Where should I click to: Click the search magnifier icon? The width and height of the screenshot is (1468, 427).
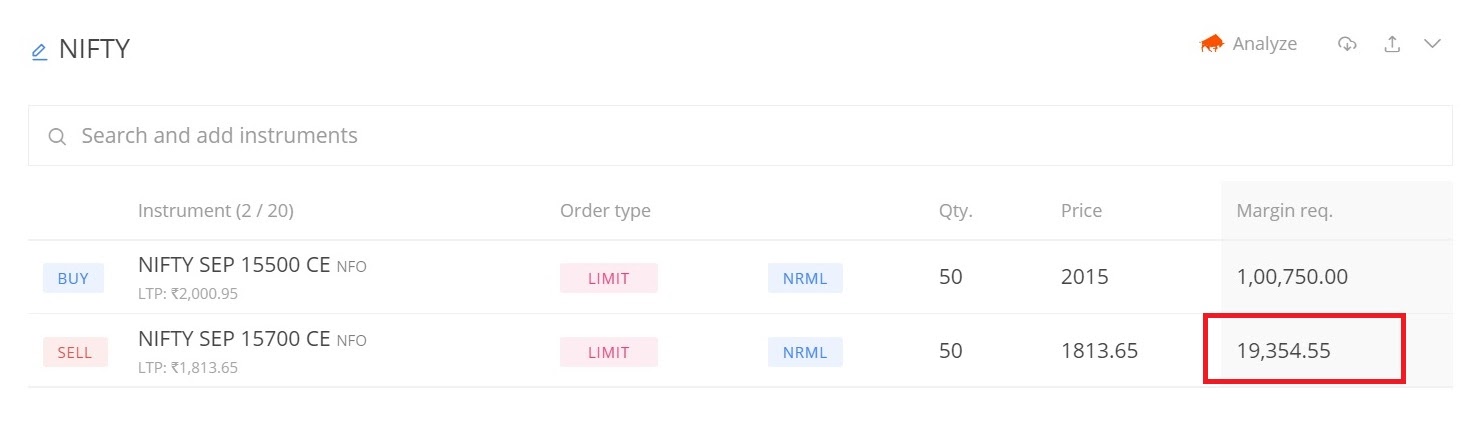pyautogui.click(x=57, y=136)
